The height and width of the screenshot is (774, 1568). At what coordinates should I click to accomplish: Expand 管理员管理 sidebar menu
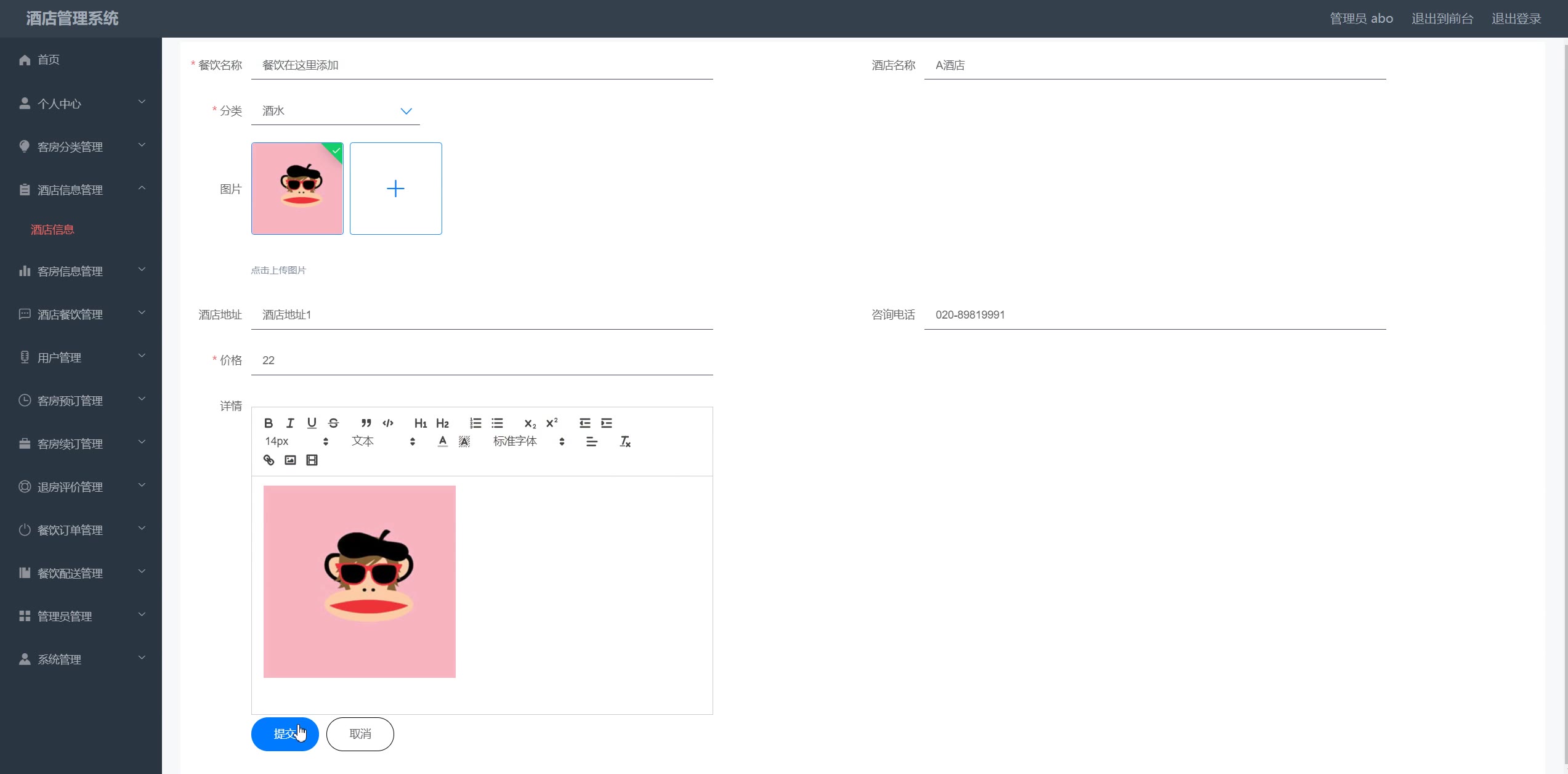(81, 616)
